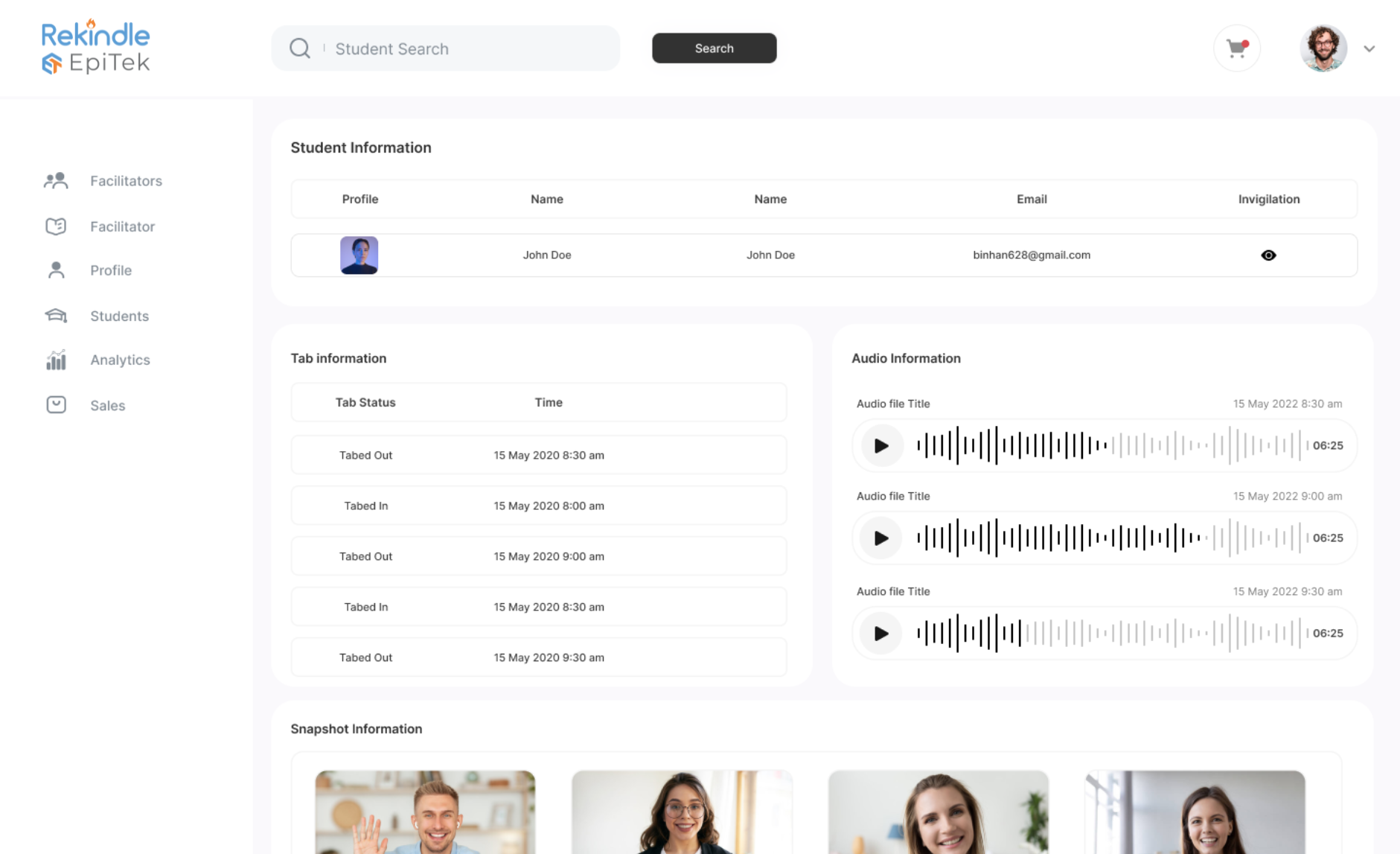
Task: Click the Rekindle EpiTek logo
Action: pos(95,47)
